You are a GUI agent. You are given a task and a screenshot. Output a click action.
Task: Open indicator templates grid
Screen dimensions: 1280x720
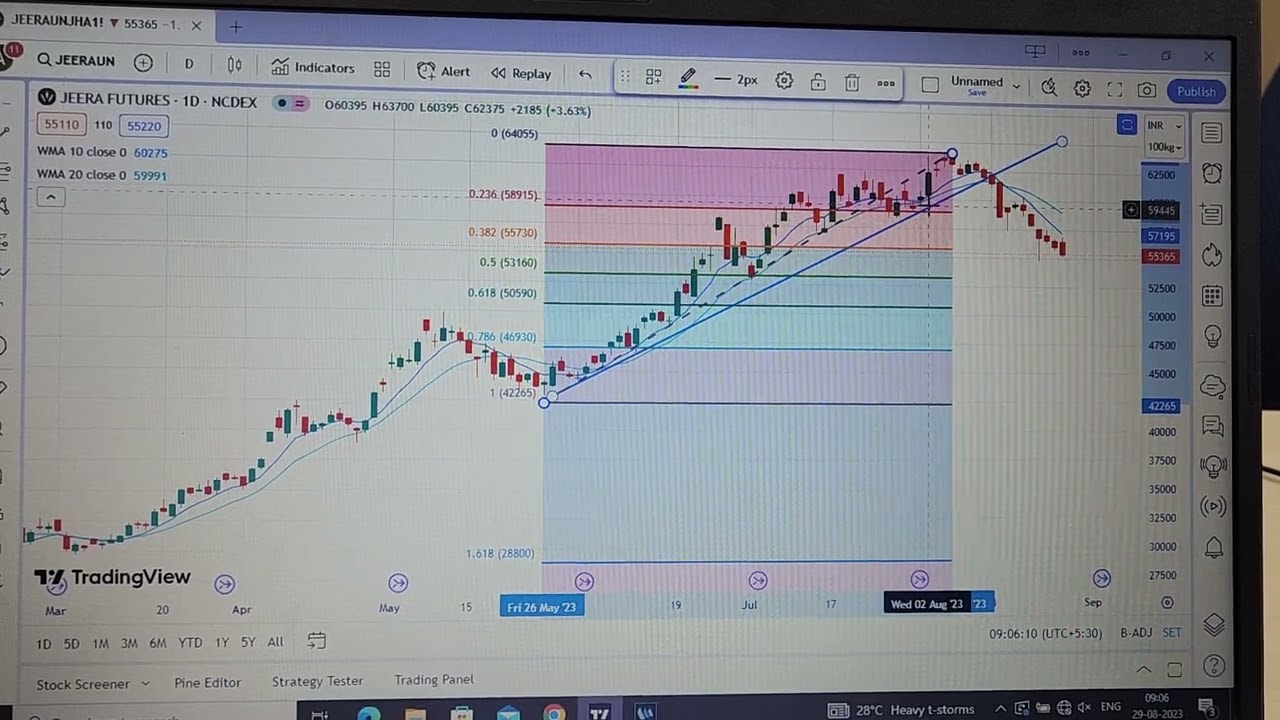pos(382,69)
